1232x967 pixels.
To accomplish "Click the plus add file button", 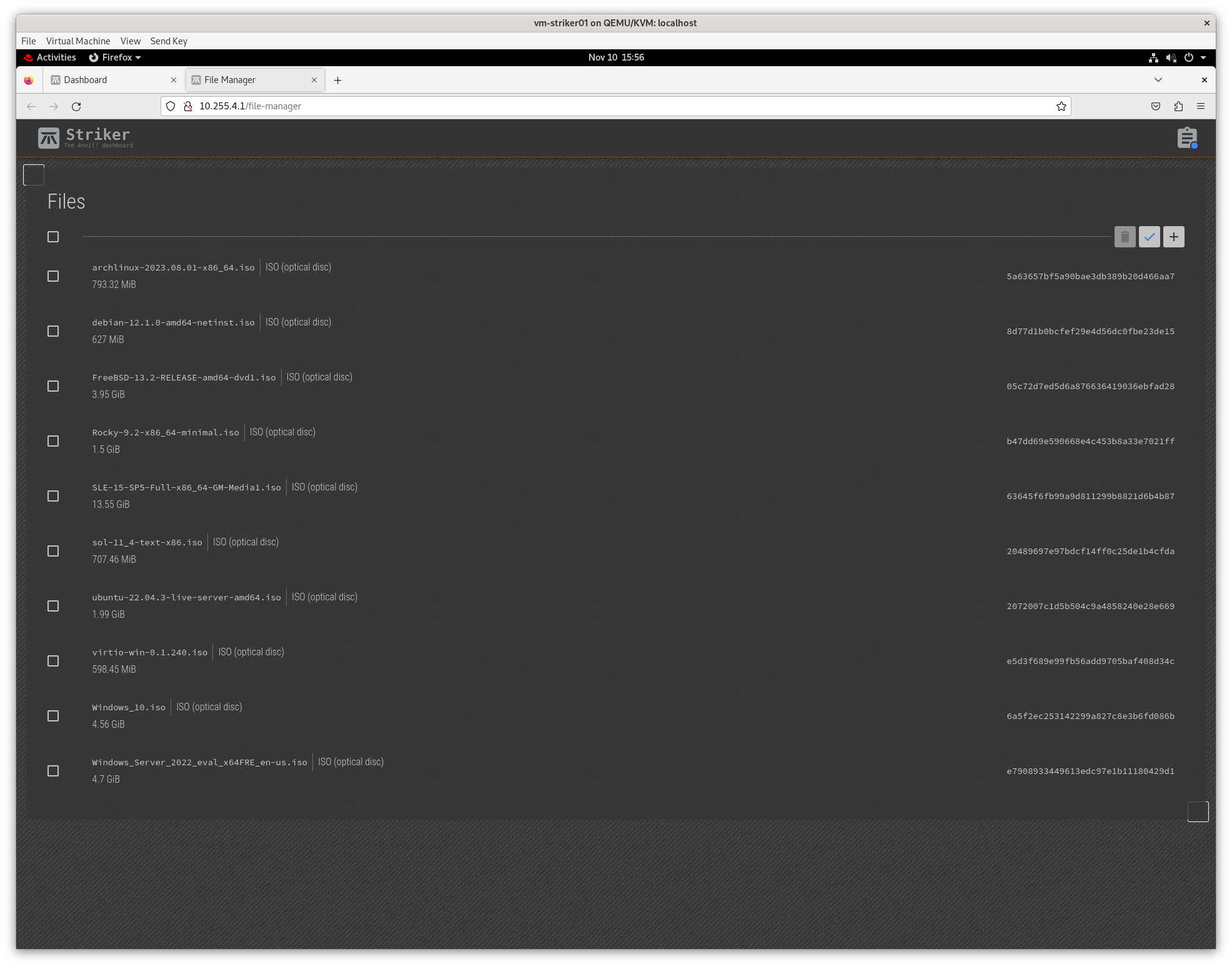I will coord(1173,237).
